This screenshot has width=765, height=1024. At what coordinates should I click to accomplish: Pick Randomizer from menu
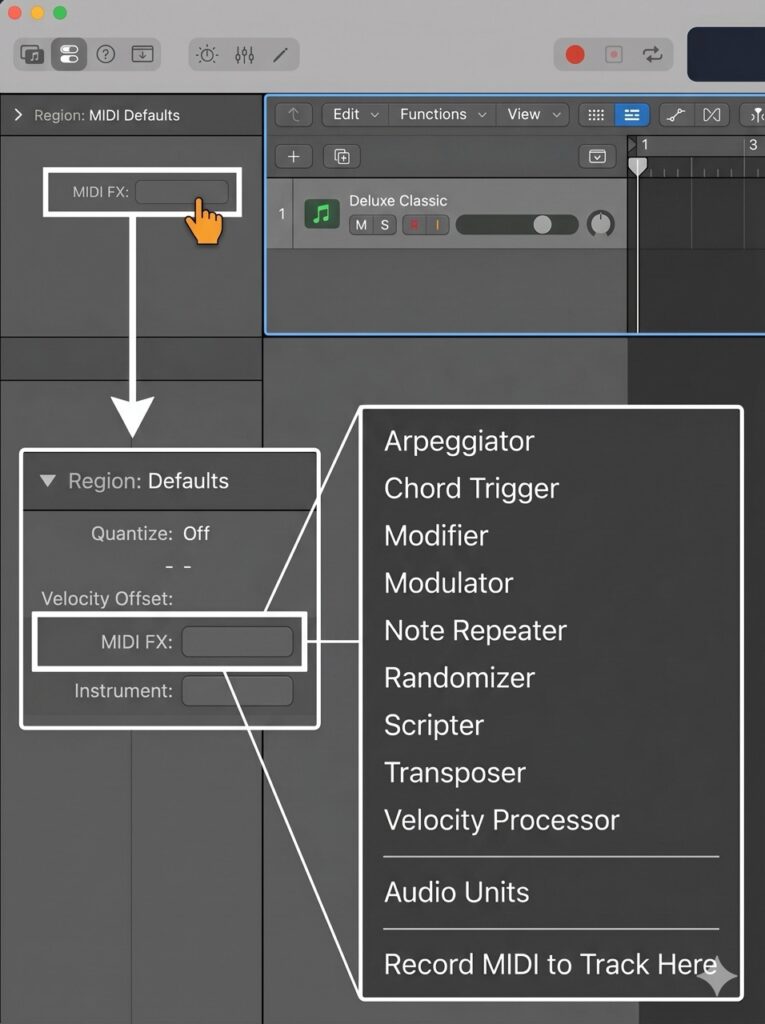click(x=459, y=678)
